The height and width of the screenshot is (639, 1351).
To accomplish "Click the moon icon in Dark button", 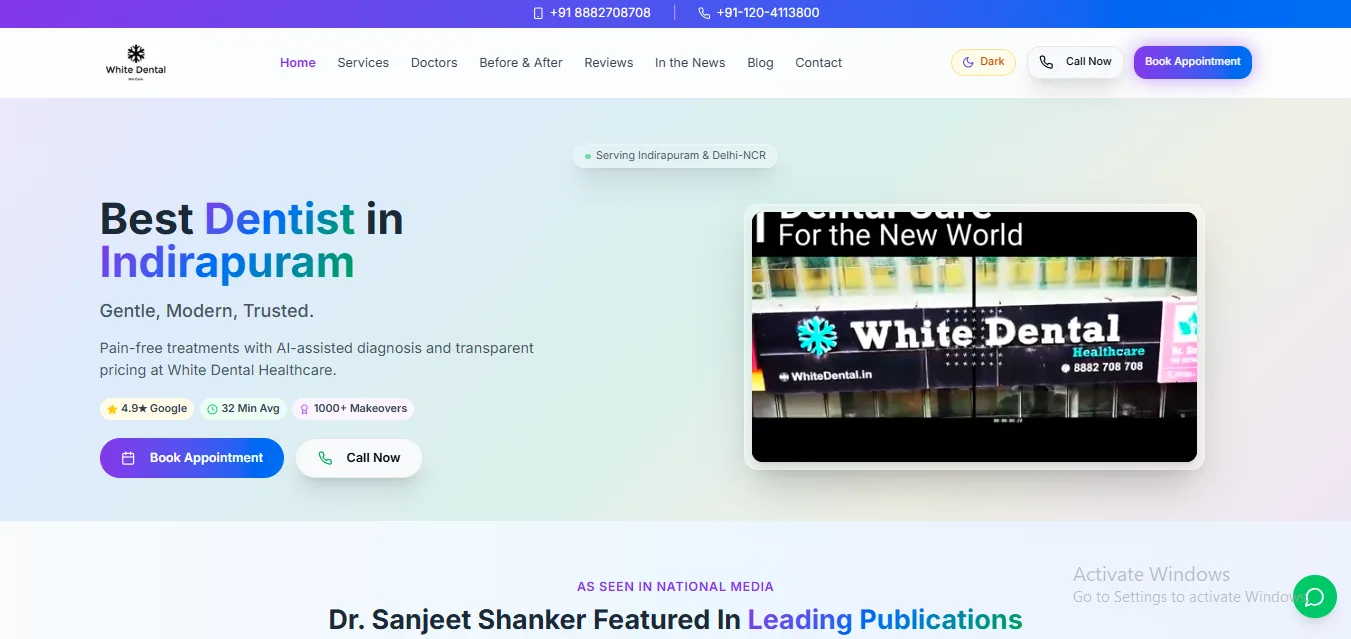I will [968, 62].
